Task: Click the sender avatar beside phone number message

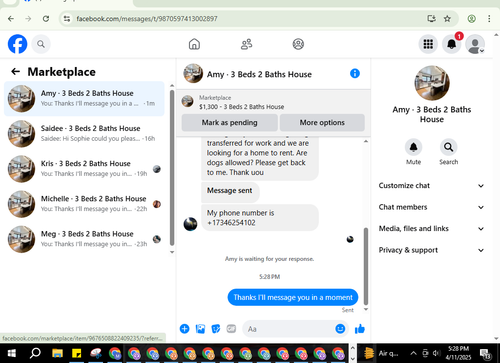Action: coord(190,224)
